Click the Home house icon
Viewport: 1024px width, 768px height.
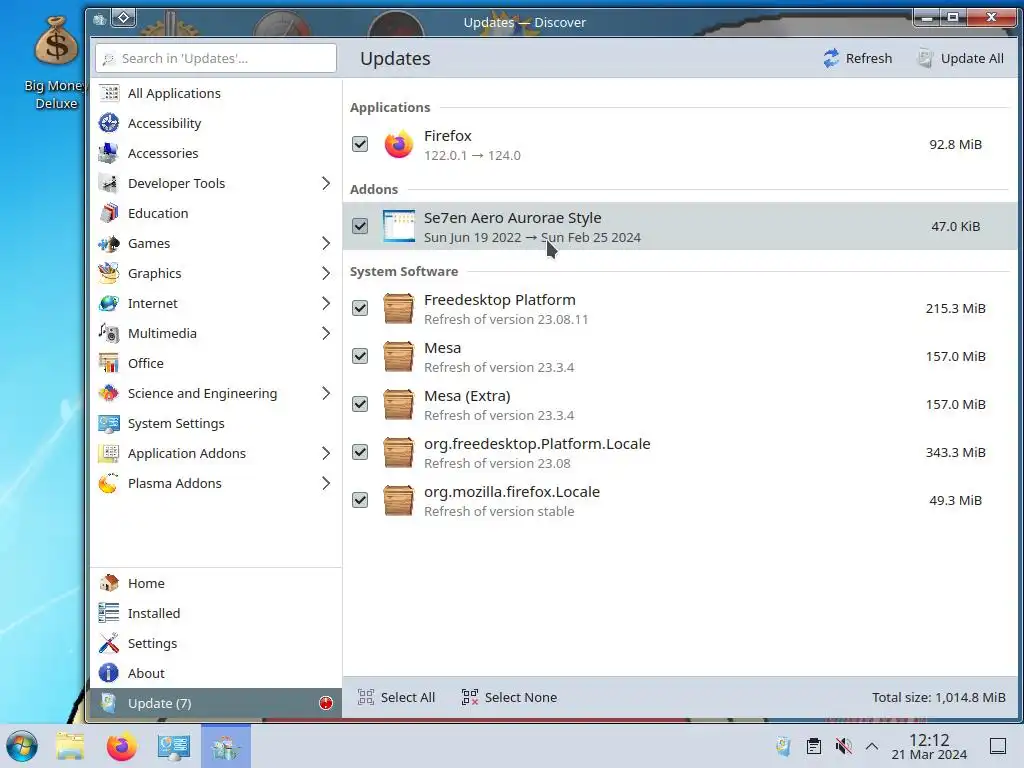109,583
